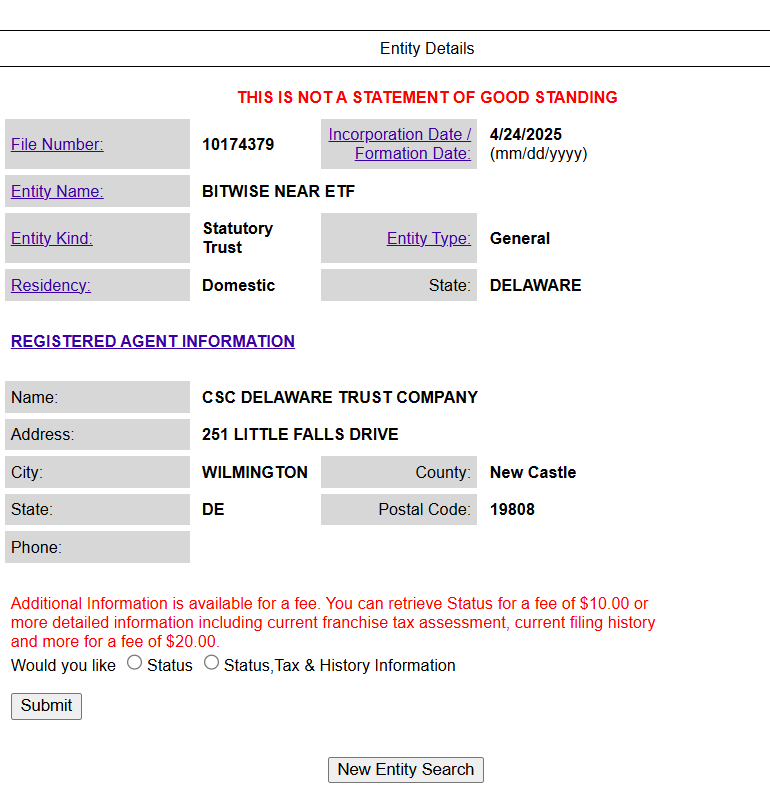Screen dimensions: 770x785
Task: Open the Residency link
Action: 51,285
